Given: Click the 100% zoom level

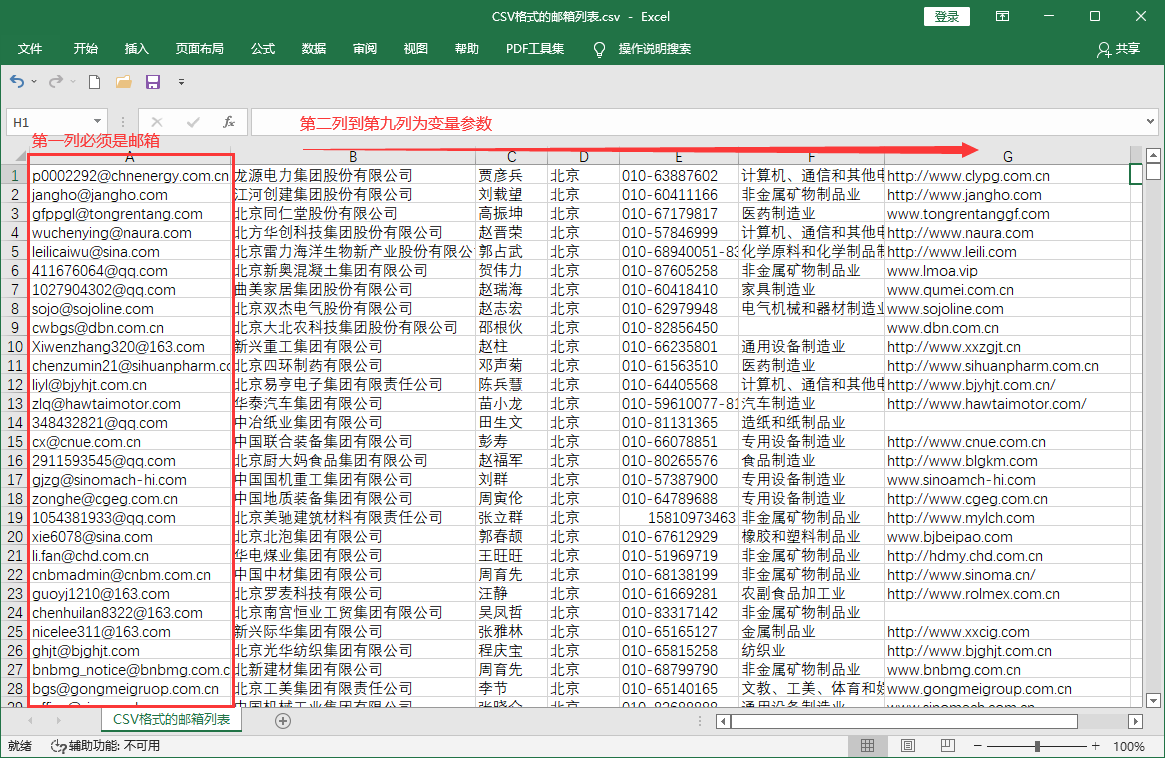Looking at the screenshot, I should (1129, 746).
